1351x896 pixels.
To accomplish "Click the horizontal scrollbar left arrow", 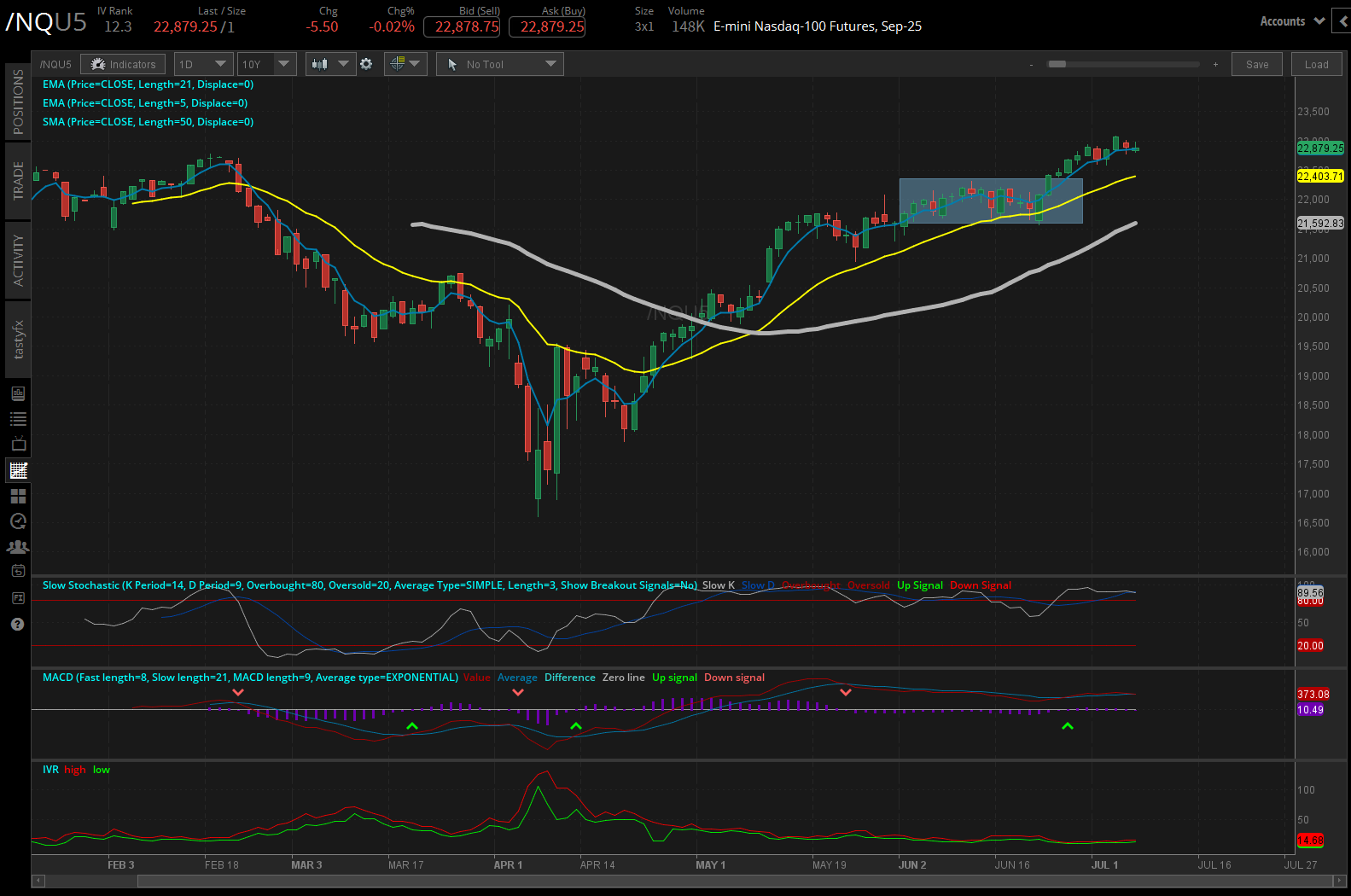I will (37, 881).
